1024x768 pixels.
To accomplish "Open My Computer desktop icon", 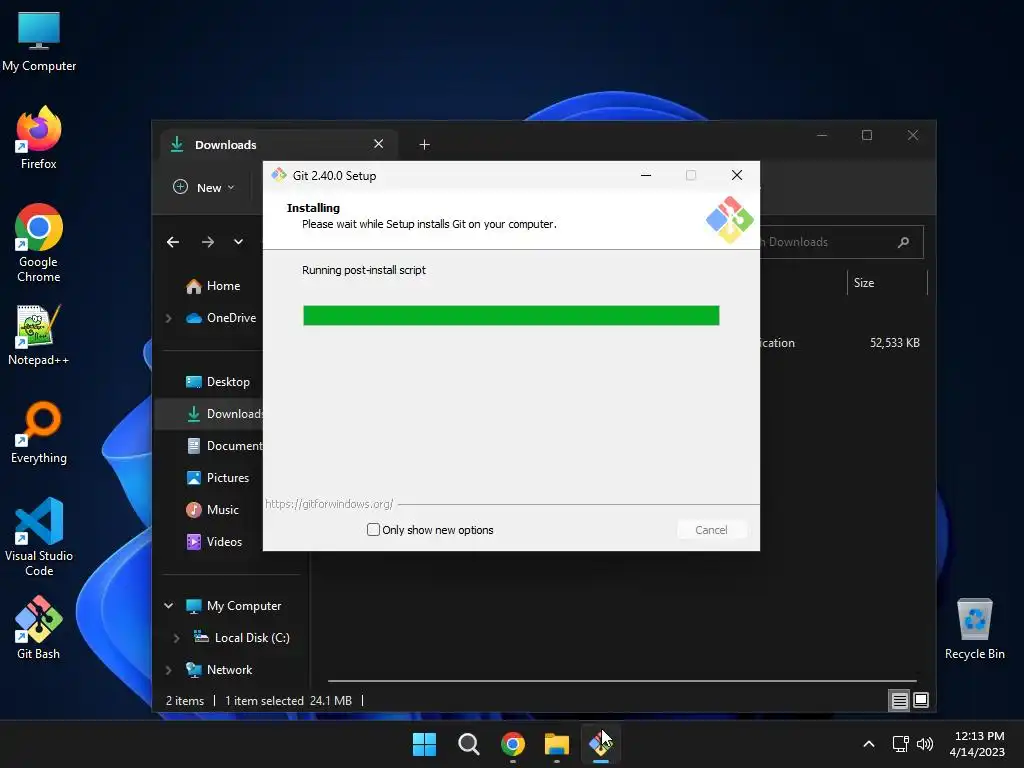I will coord(39,42).
